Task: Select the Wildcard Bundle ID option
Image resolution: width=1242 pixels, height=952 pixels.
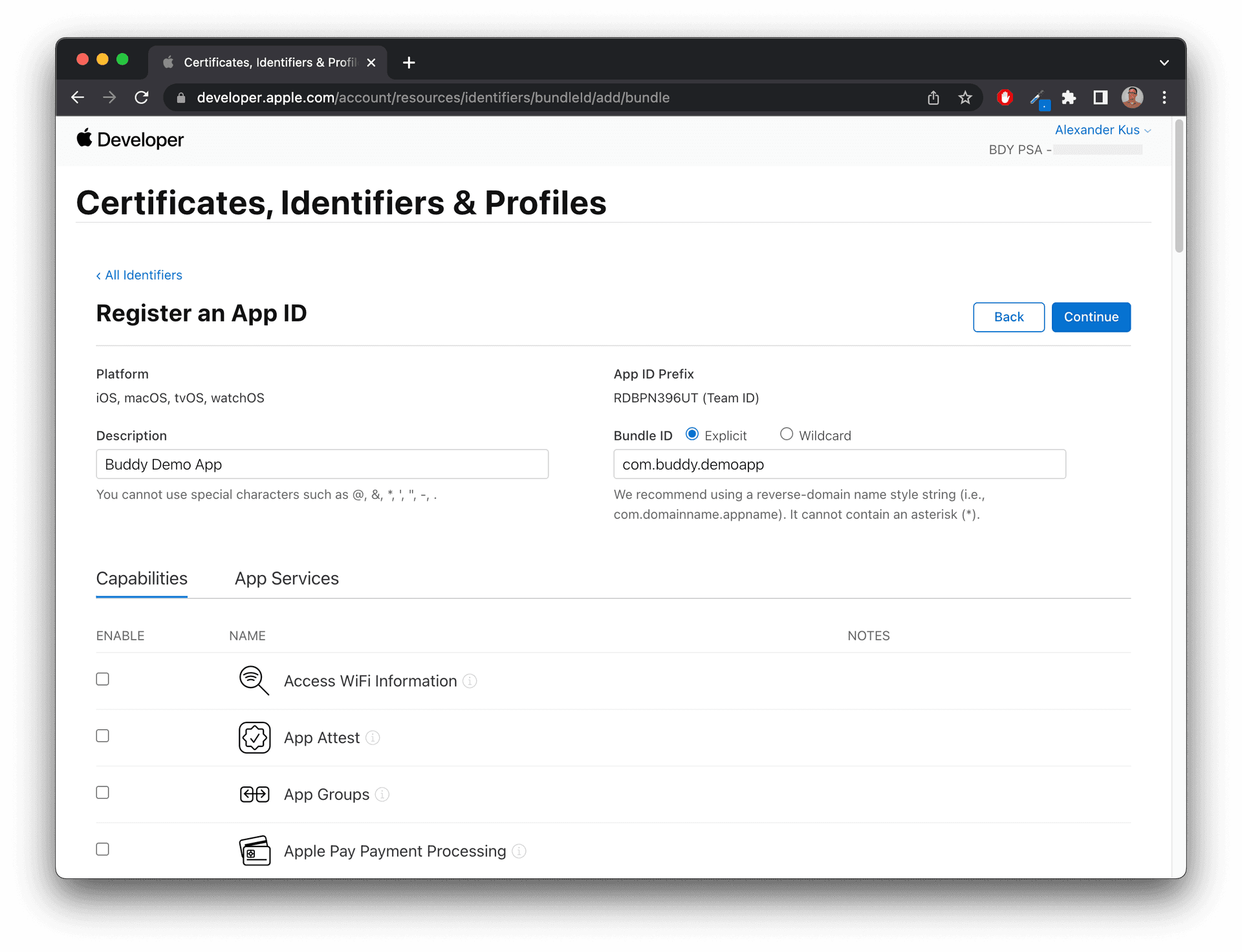Action: [x=786, y=434]
